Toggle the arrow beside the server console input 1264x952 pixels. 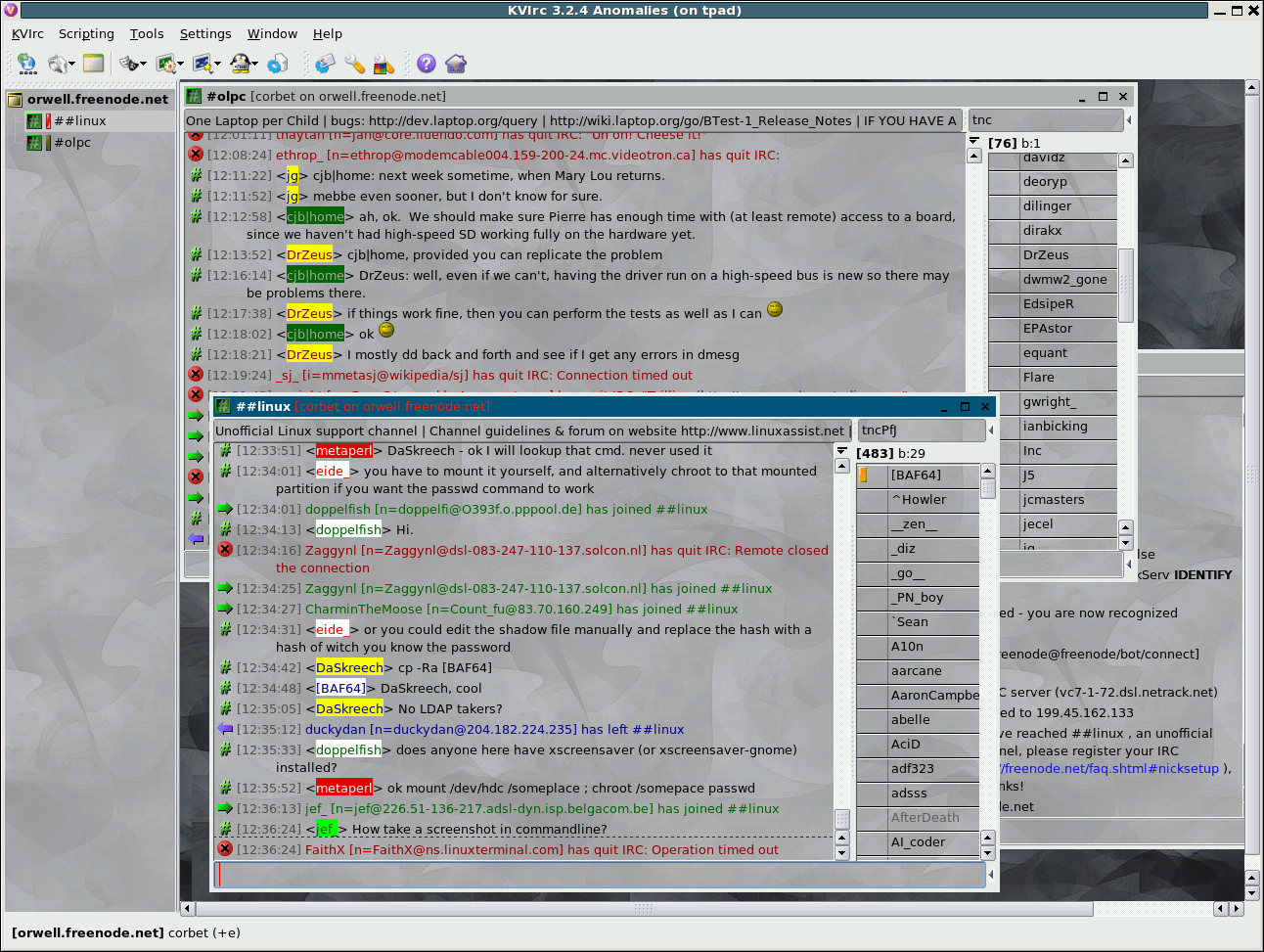point(1129,564)
